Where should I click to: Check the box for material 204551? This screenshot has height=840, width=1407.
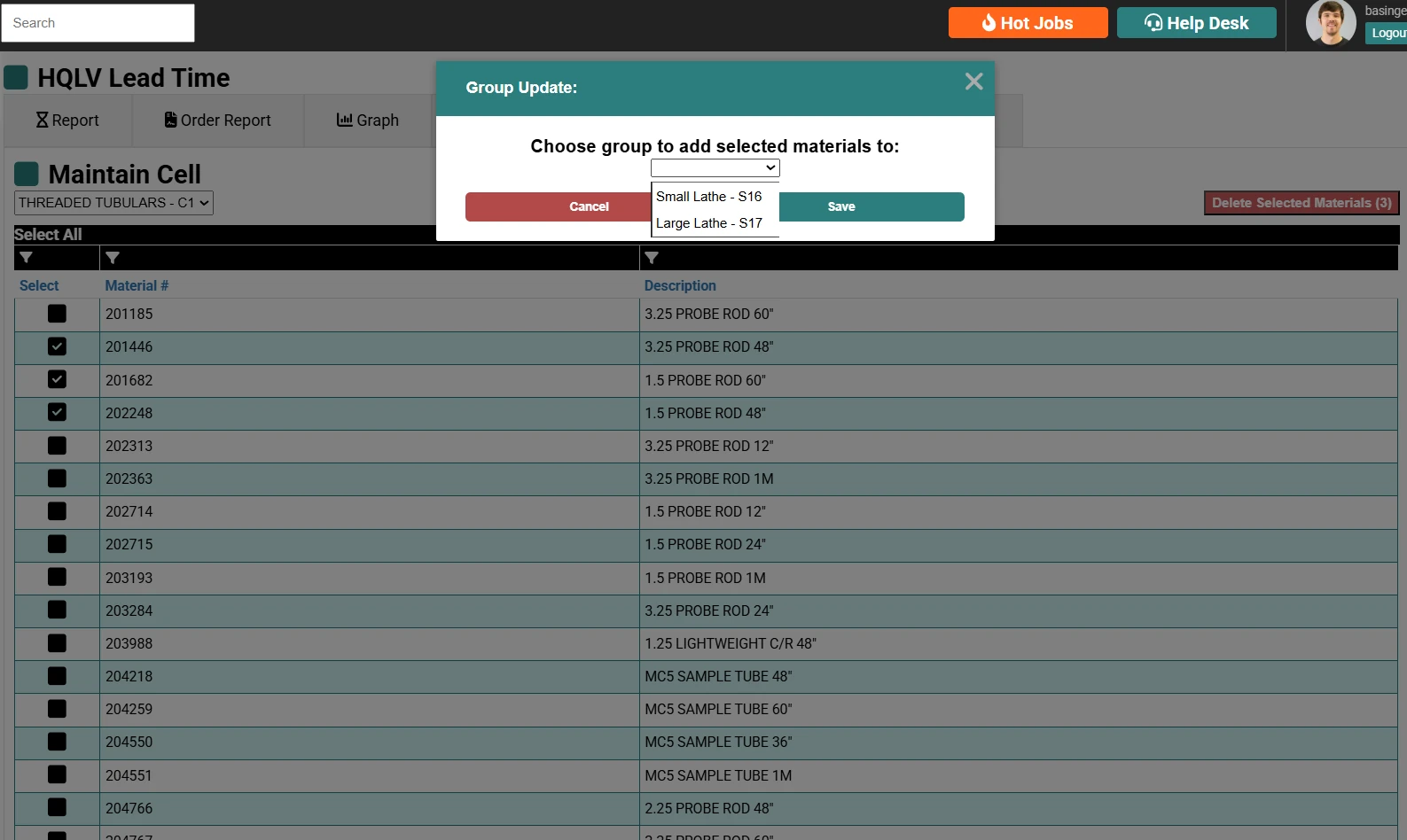tap(57, 774)
